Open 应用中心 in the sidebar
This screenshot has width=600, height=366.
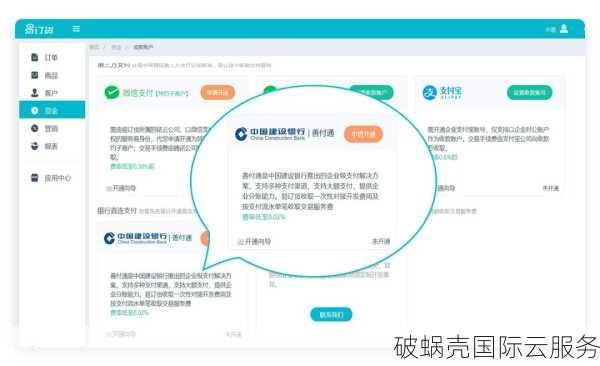click(51, 178)
